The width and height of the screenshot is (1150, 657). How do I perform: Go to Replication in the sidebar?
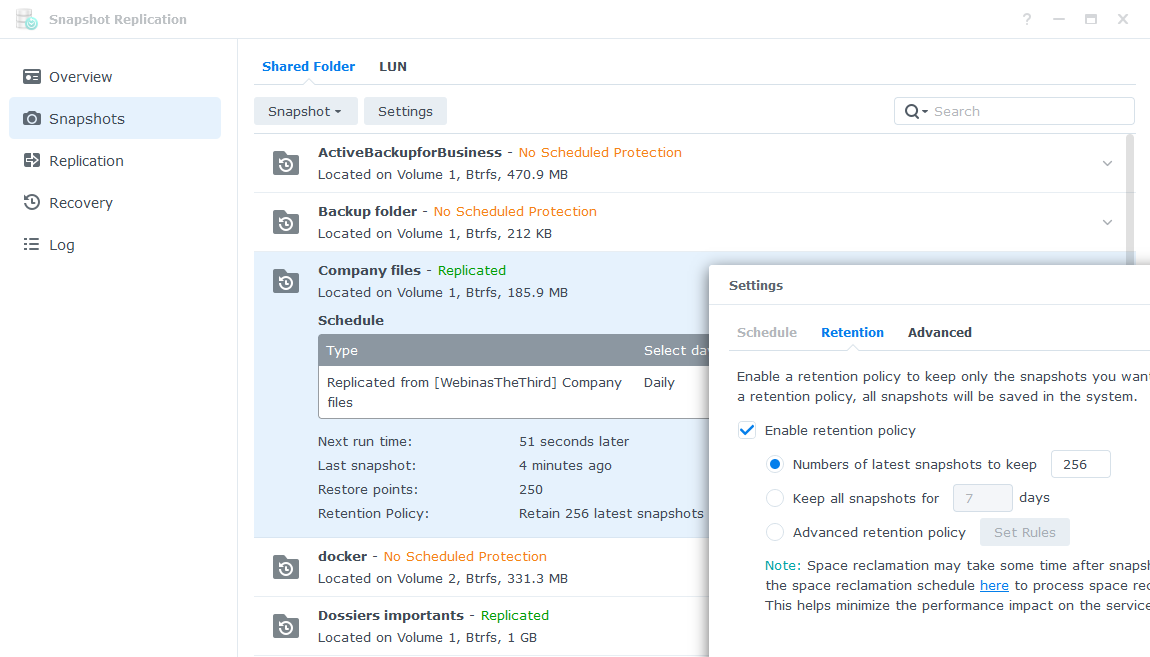click(x=86, y=161)
